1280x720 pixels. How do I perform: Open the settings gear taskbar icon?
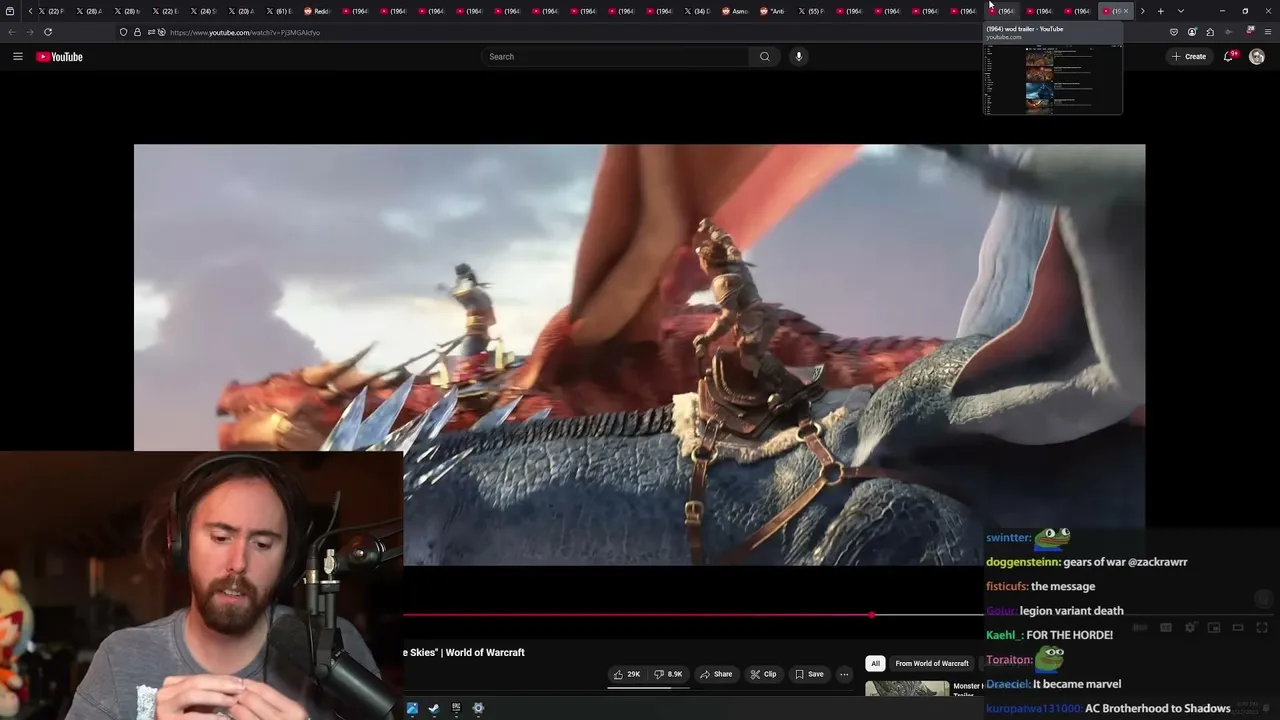(x=478, y=708)
